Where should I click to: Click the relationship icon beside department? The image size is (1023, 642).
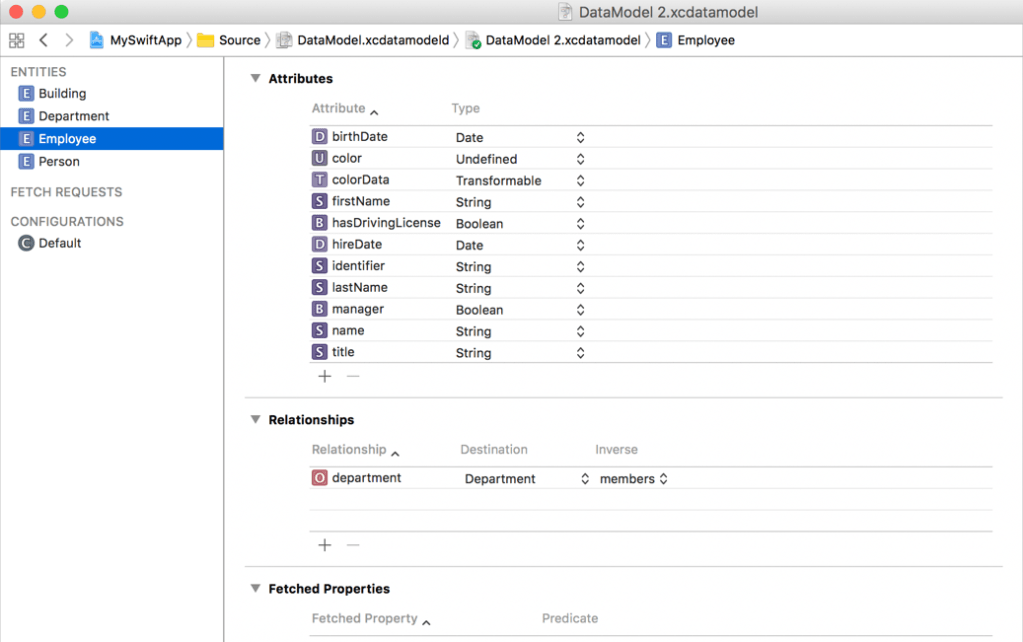click(x=320, y=478)
